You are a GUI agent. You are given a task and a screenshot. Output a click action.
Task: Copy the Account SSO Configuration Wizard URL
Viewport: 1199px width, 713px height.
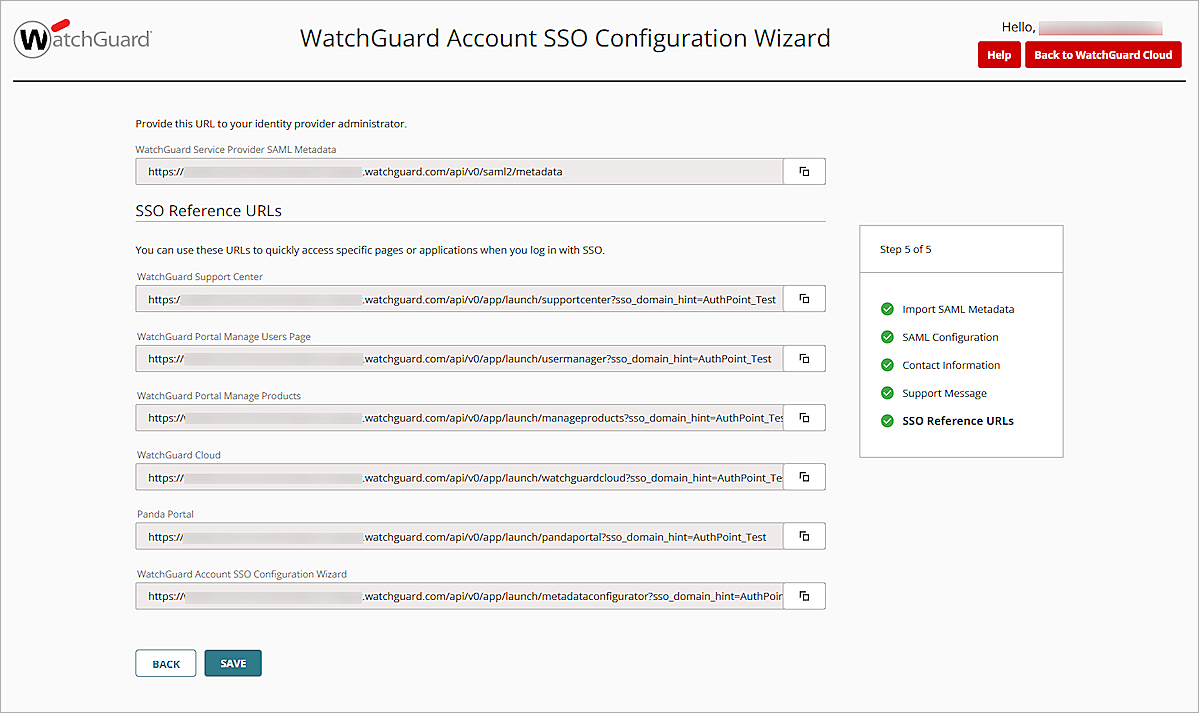(x=804, y=596)
